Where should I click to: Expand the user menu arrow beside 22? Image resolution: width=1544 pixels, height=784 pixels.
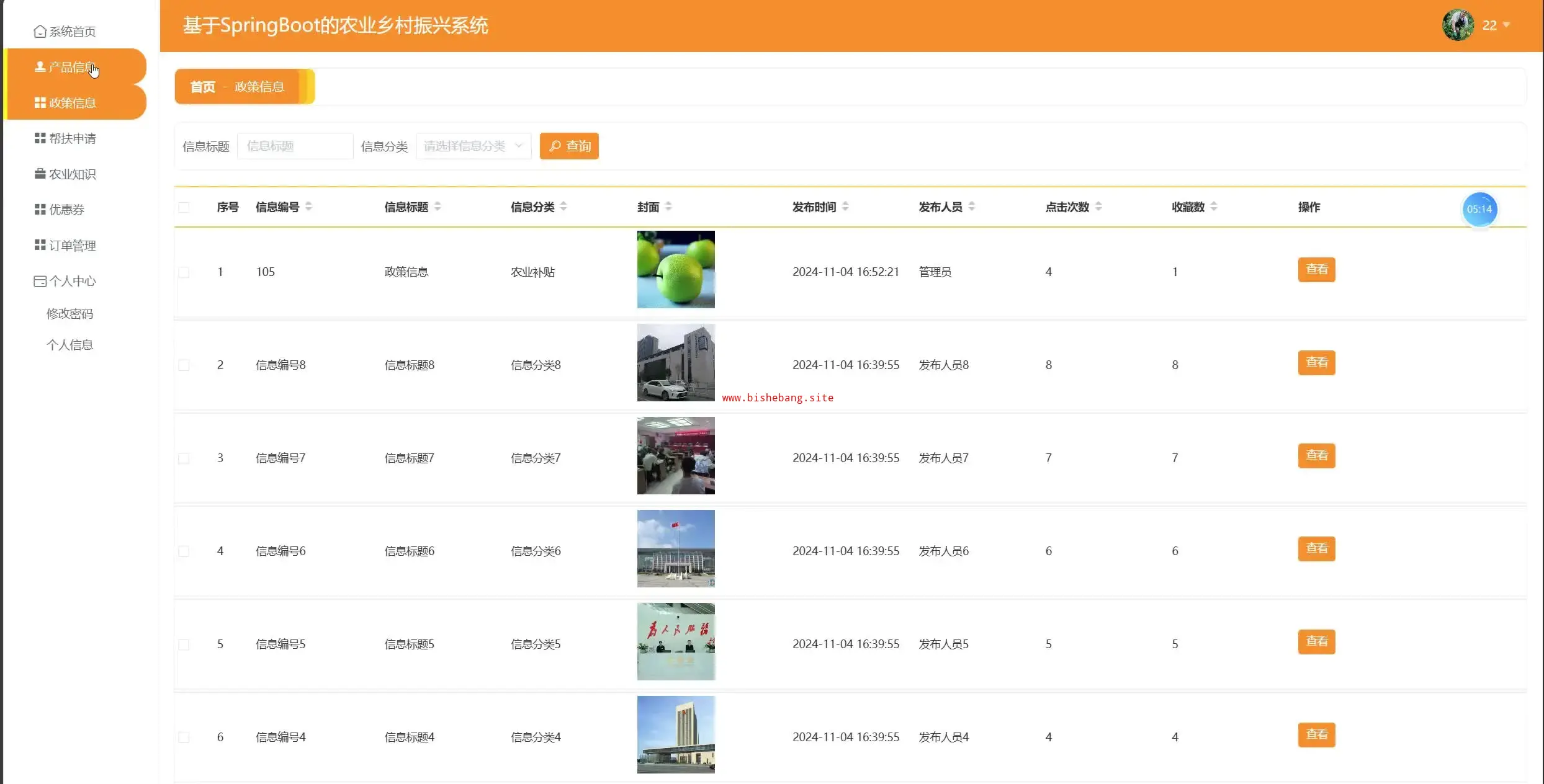point(1506,25)
